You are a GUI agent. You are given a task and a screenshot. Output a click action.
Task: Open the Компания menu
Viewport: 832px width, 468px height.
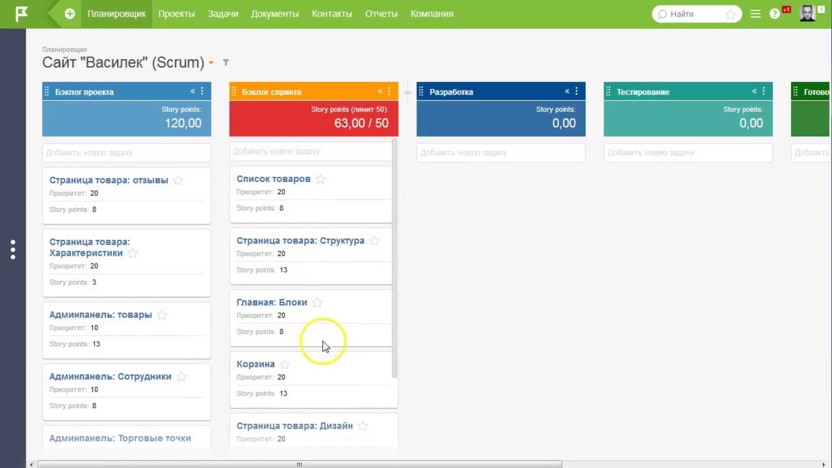click(x=432, y=14)
